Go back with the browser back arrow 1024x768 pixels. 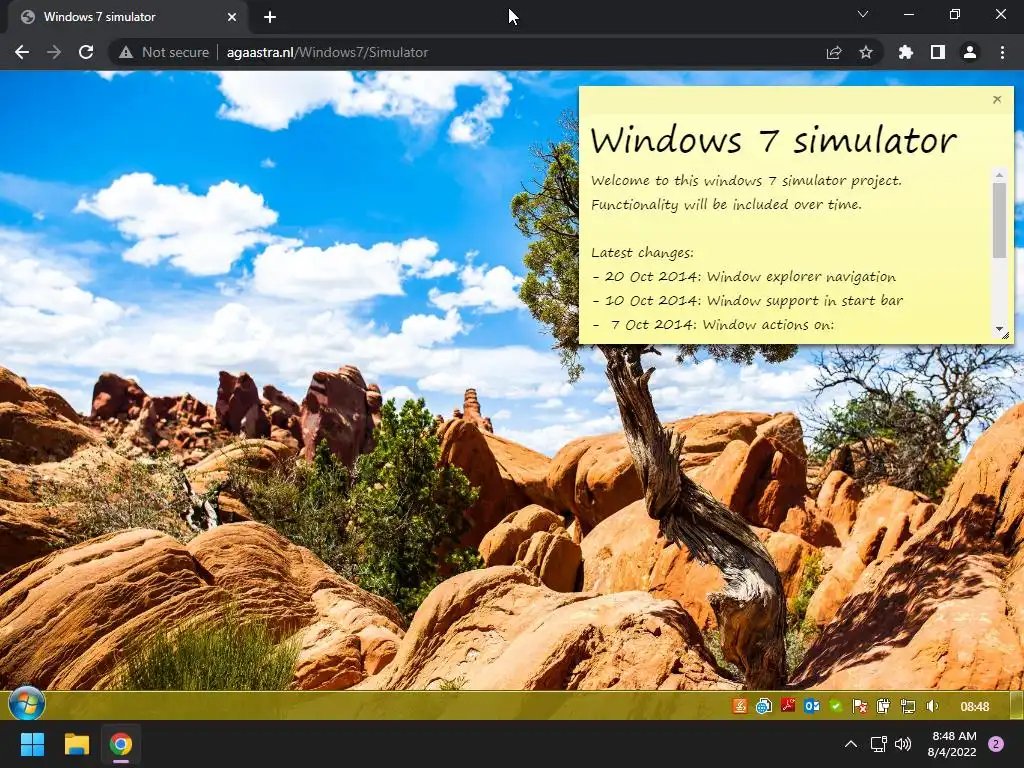tap(22, 52)
